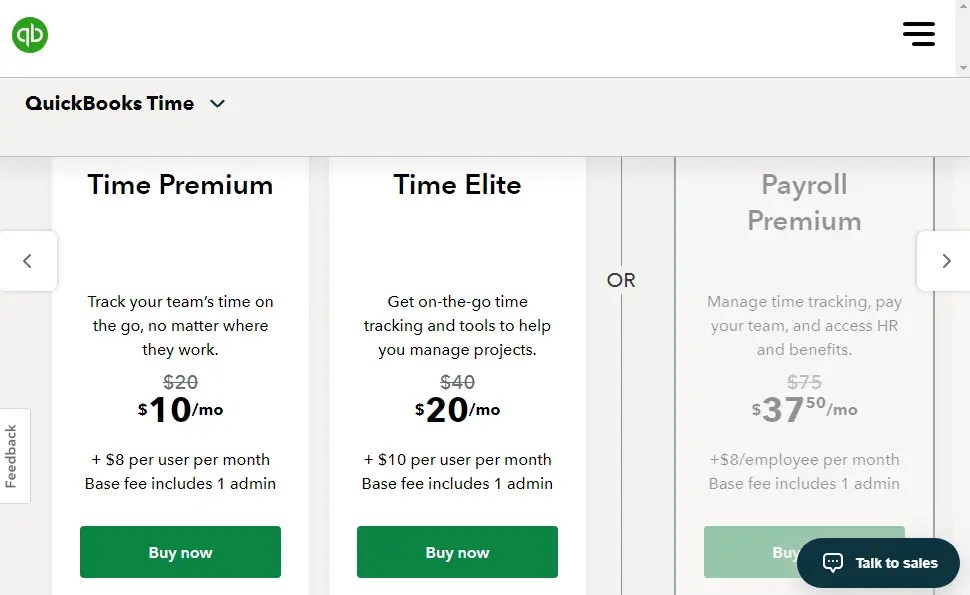
Task: Click the right carousel arrow
Action: pyautogui.click(x=946, y=261)
